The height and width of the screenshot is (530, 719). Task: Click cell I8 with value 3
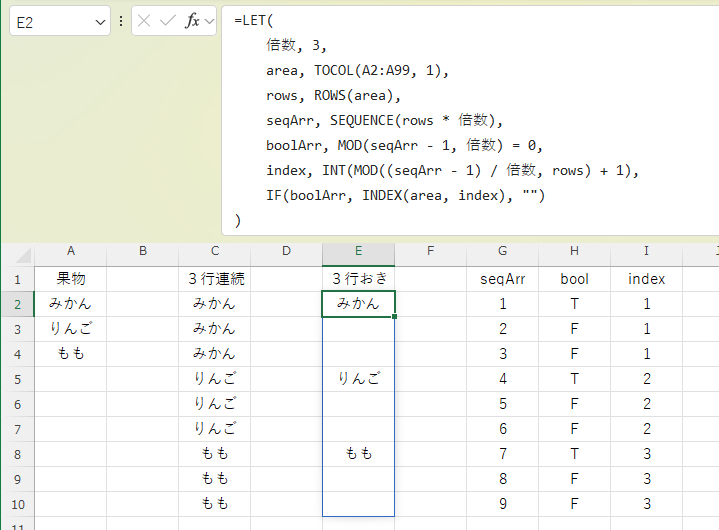[647, 454]
